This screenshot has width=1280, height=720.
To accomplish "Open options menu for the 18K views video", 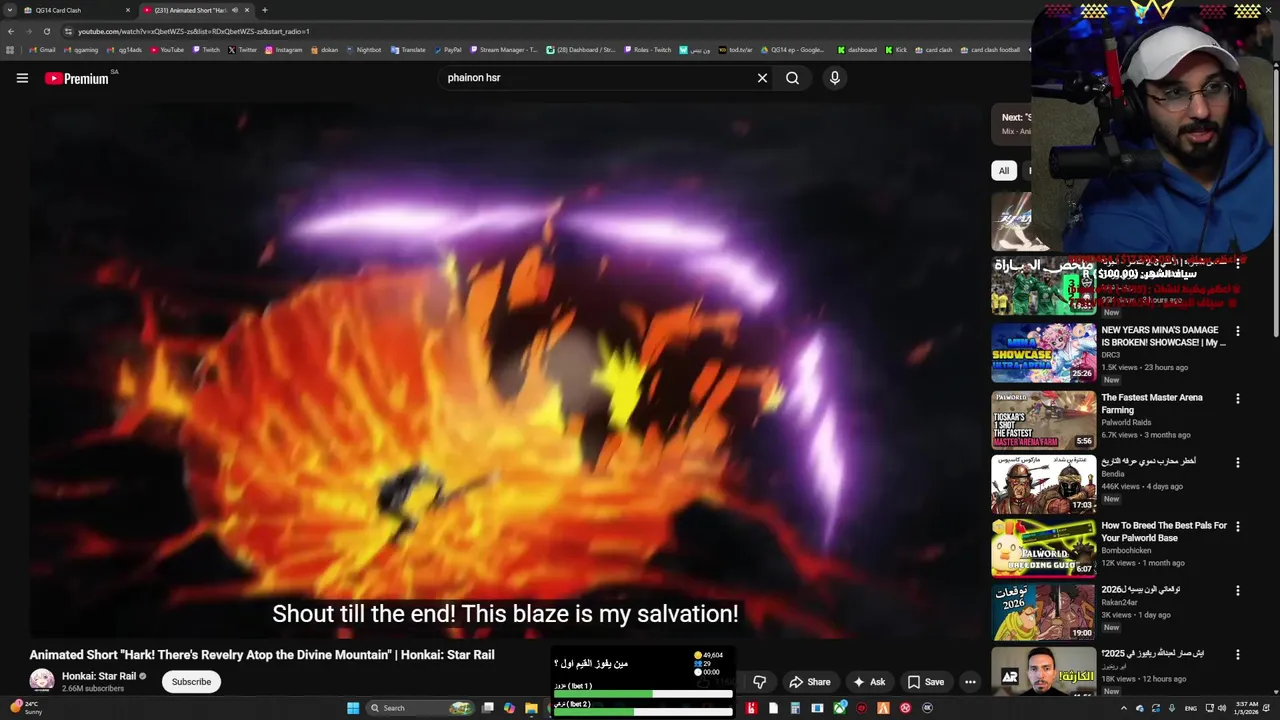I will 1238,655.
